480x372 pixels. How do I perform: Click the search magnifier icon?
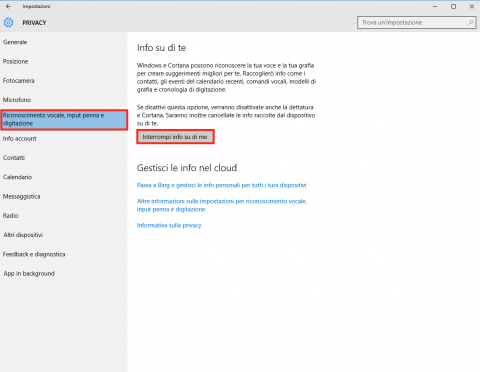[470, 22]
